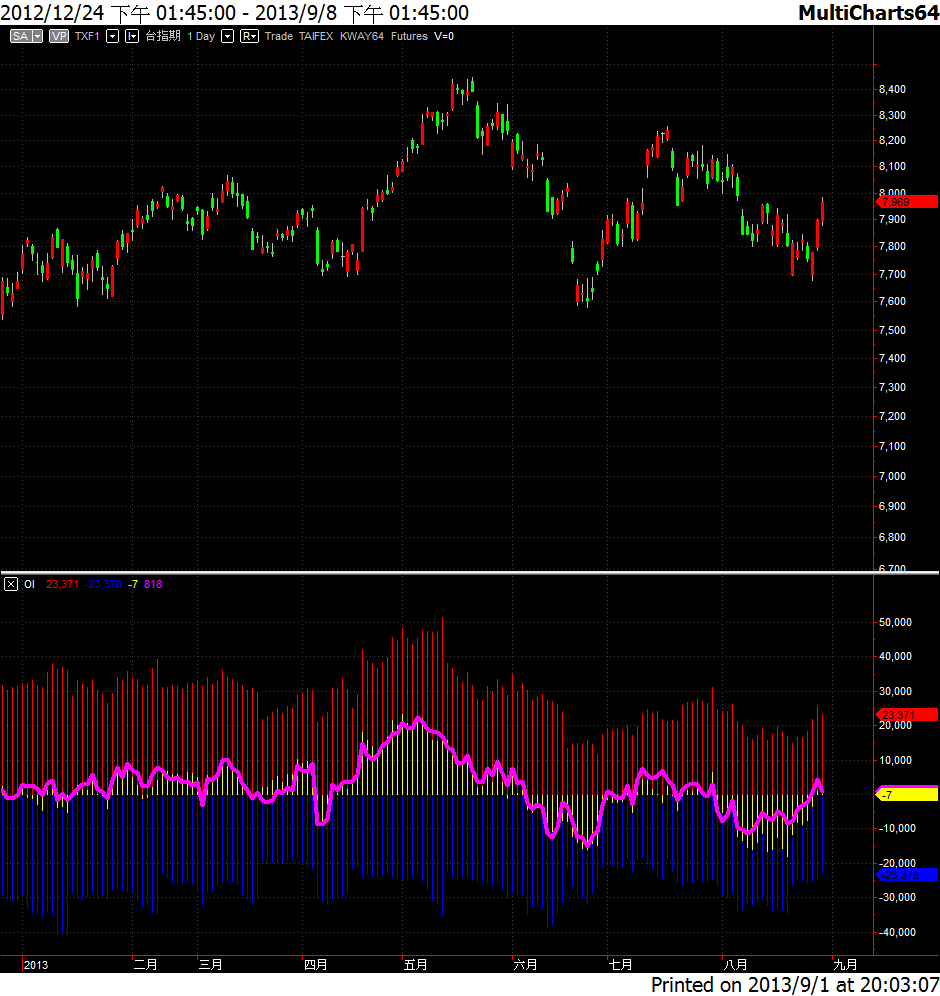Click the 七月 label on the time axis
940x996 pixels.
[621, 965]
